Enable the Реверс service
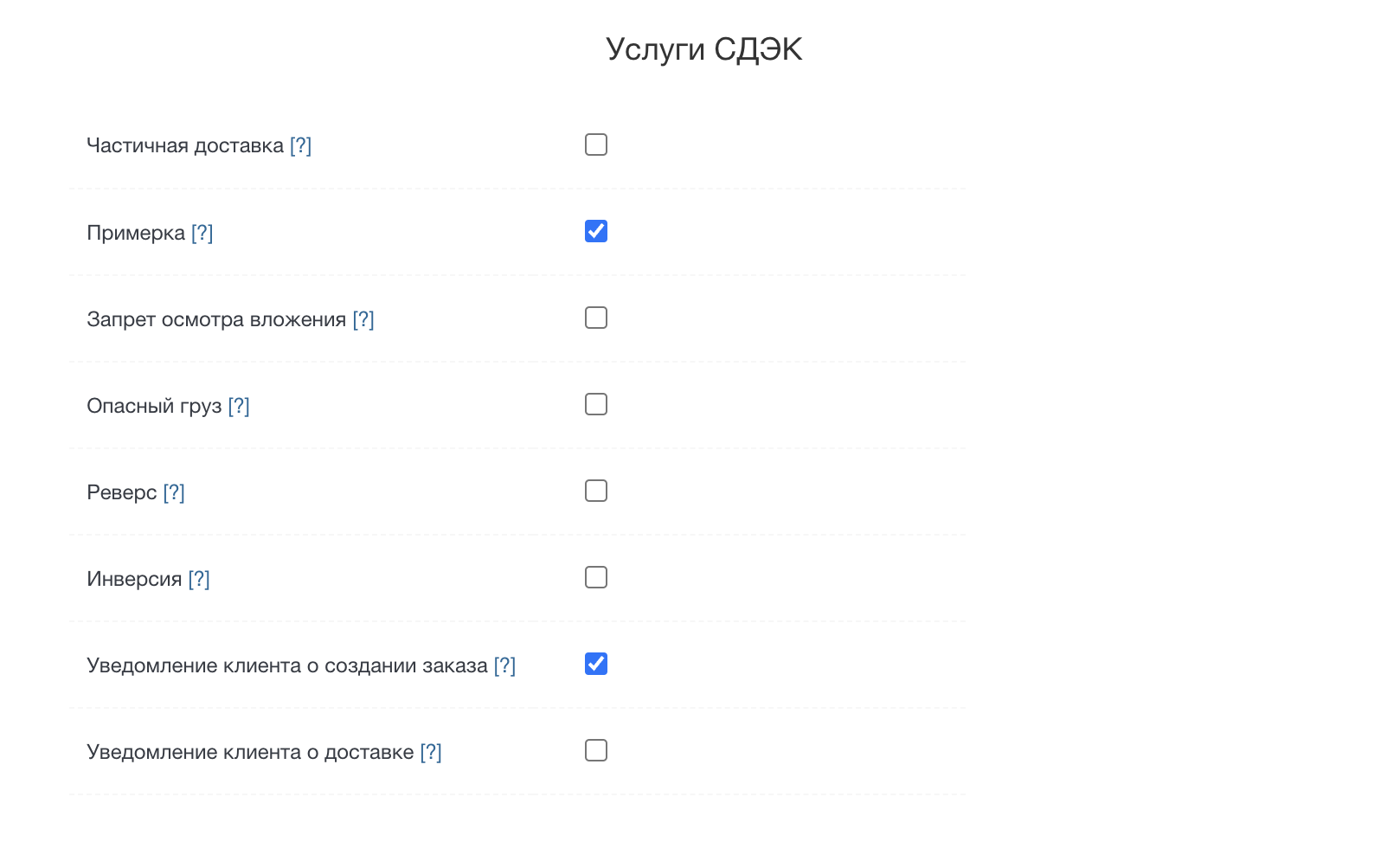Screen dimensions: 1400x848 595,491
